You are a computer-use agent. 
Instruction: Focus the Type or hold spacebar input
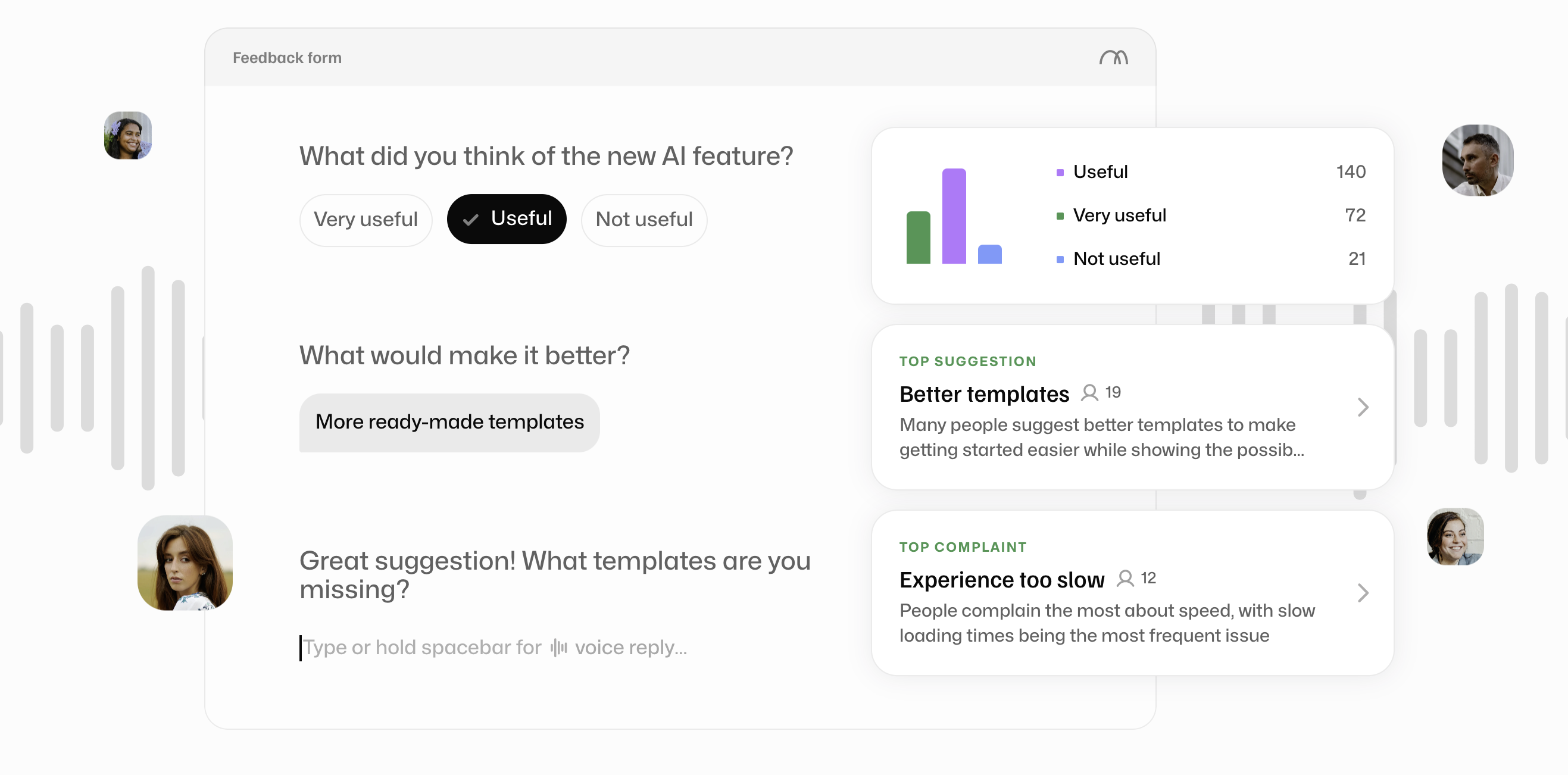(x=494, y=647)
